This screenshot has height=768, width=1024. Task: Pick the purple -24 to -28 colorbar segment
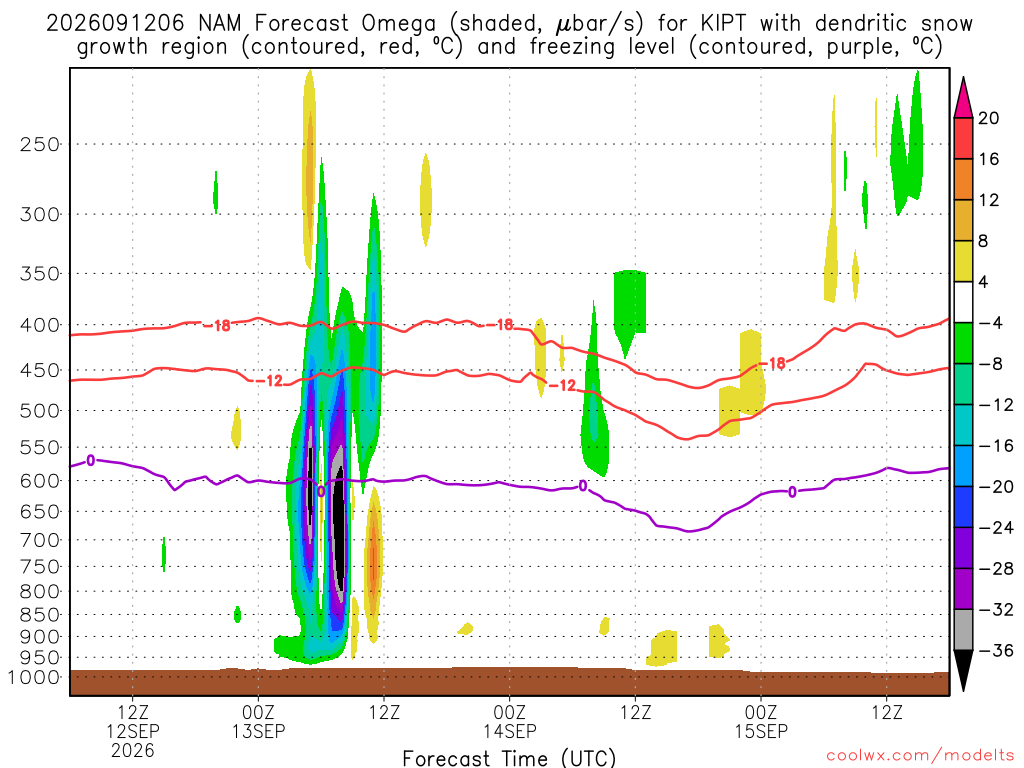[x=963, y=548]
